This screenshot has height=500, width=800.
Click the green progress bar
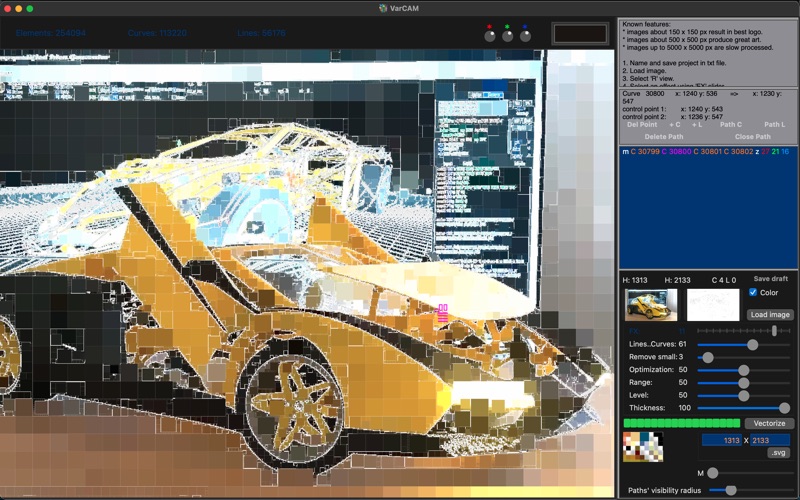point(682,423)
